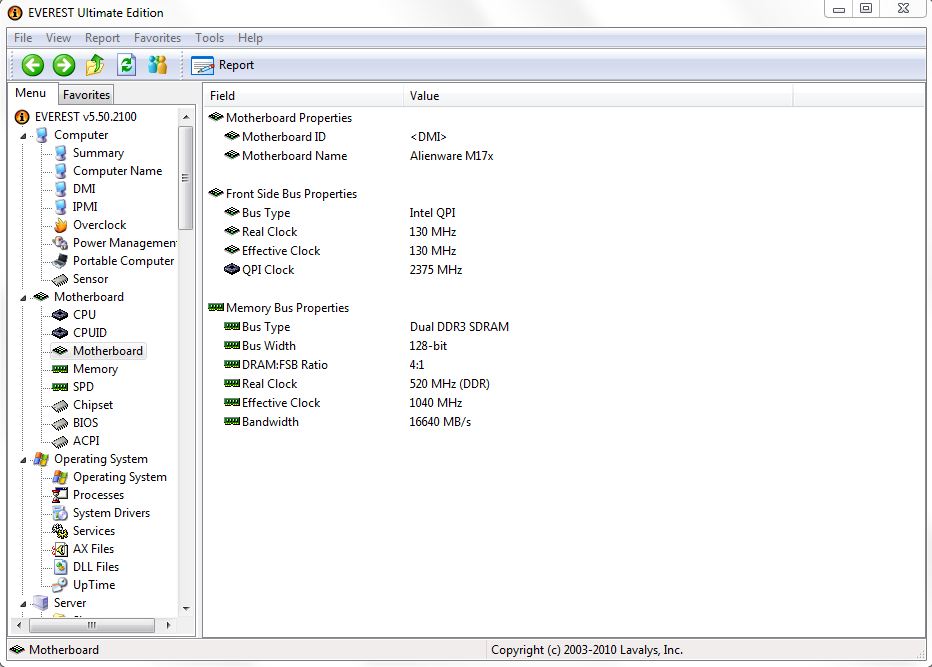Viewport: 932px width, 667px height.
Task: Select the ACPI icon in tree
Action: tap(60, 441)
